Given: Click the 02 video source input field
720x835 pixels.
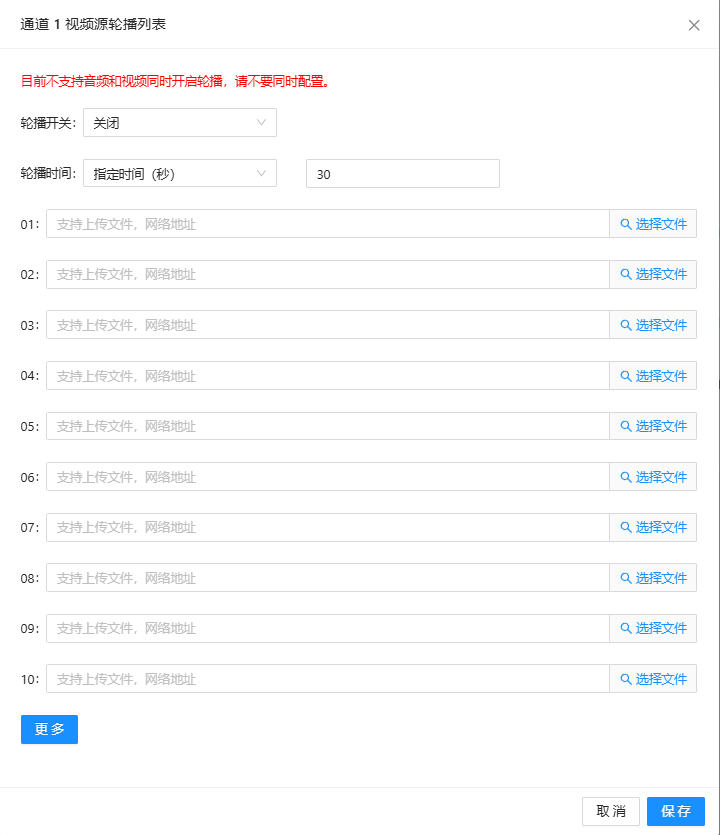Looking at the screenshot, I should click(x=328, y=274).
